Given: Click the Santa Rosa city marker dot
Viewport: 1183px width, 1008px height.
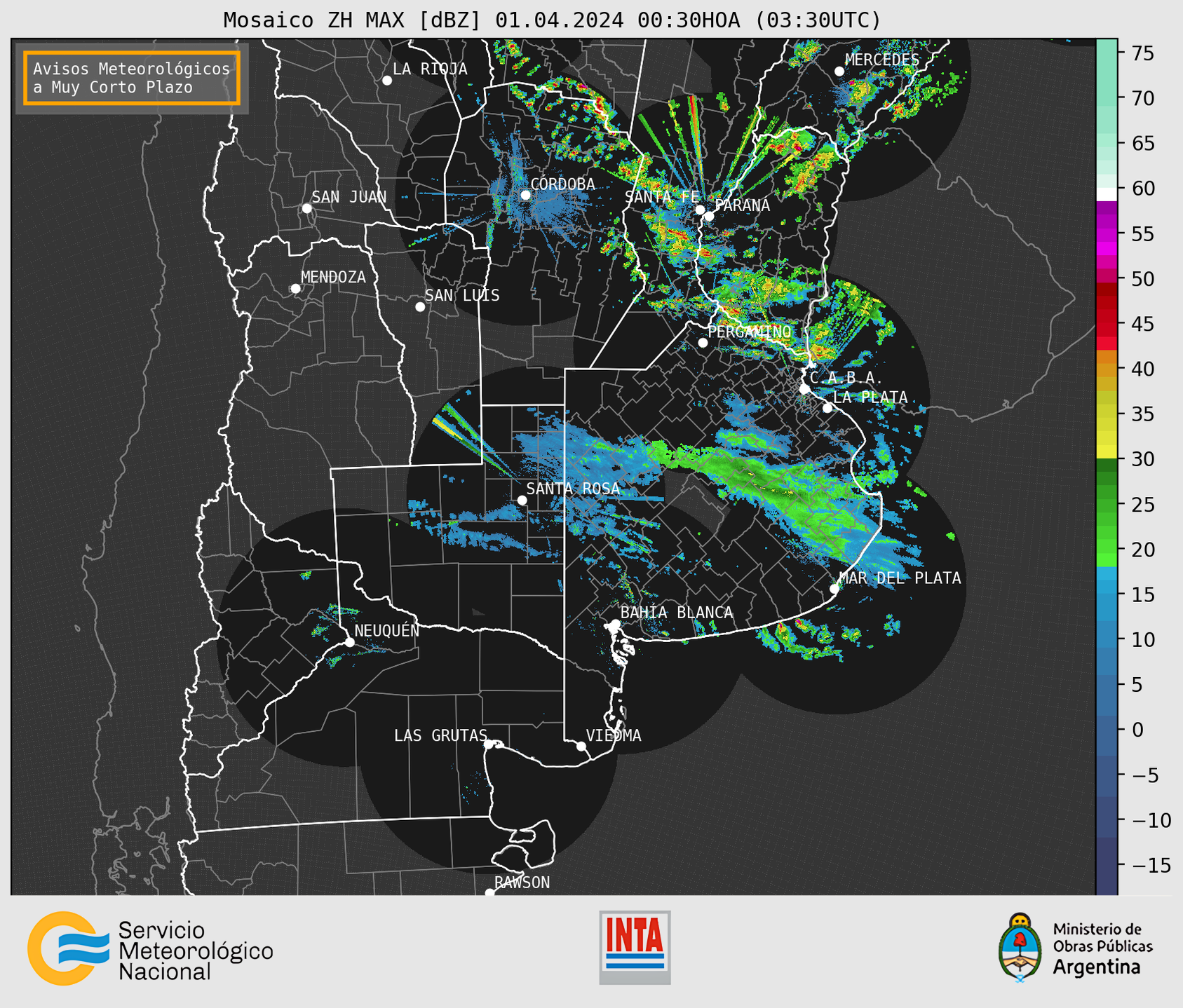Looking at the screenshot, I should coord(522,500).
